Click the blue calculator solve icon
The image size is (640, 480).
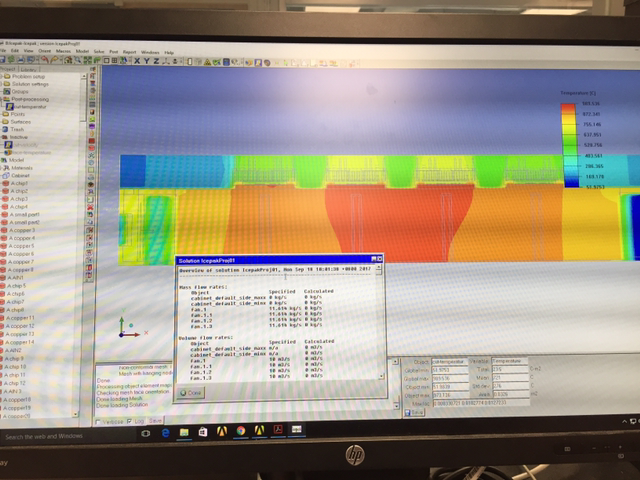coord(226,62)
